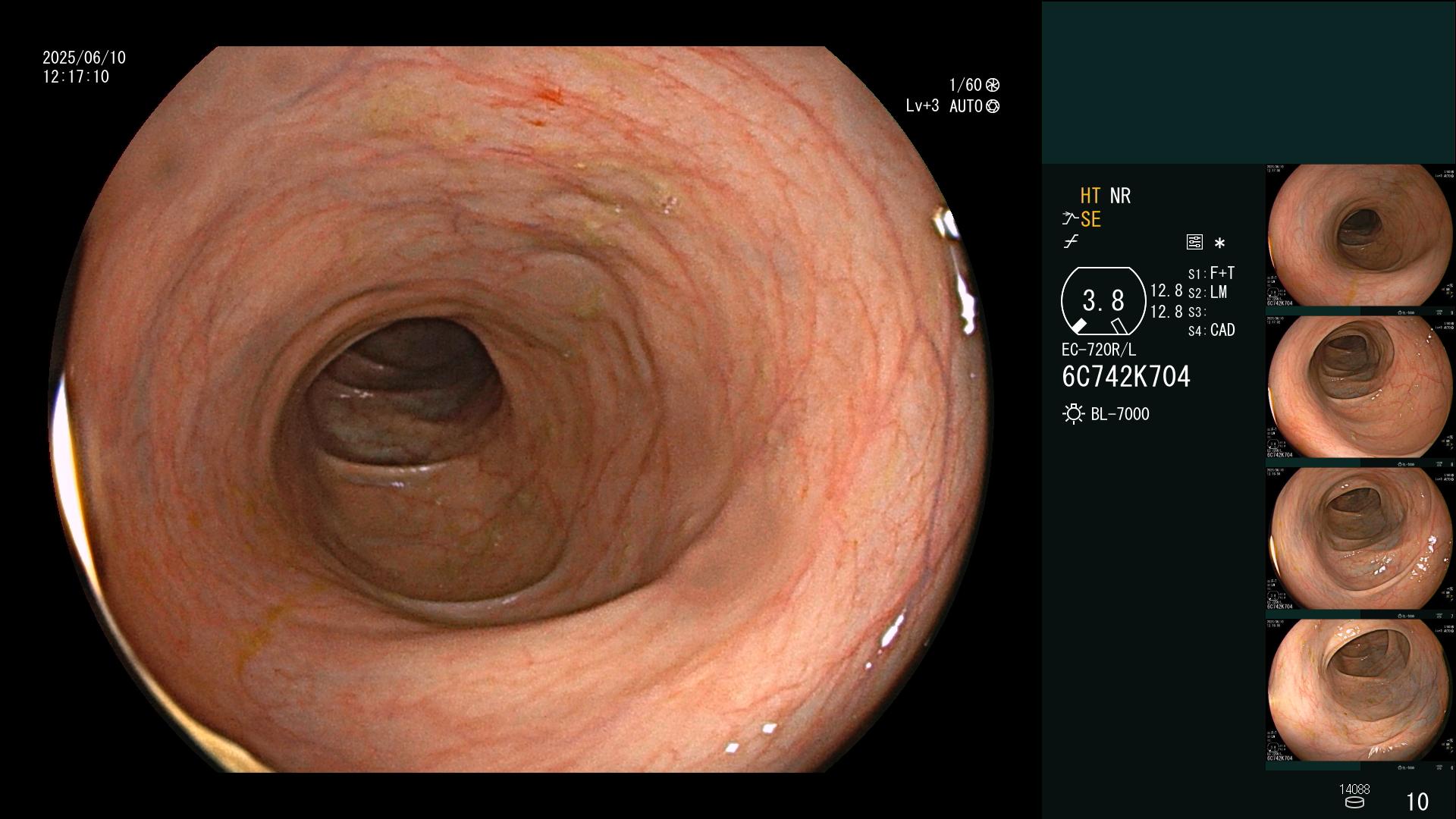Click the lower 12.8 value
1456x819 pixels.
point(1166,312)
